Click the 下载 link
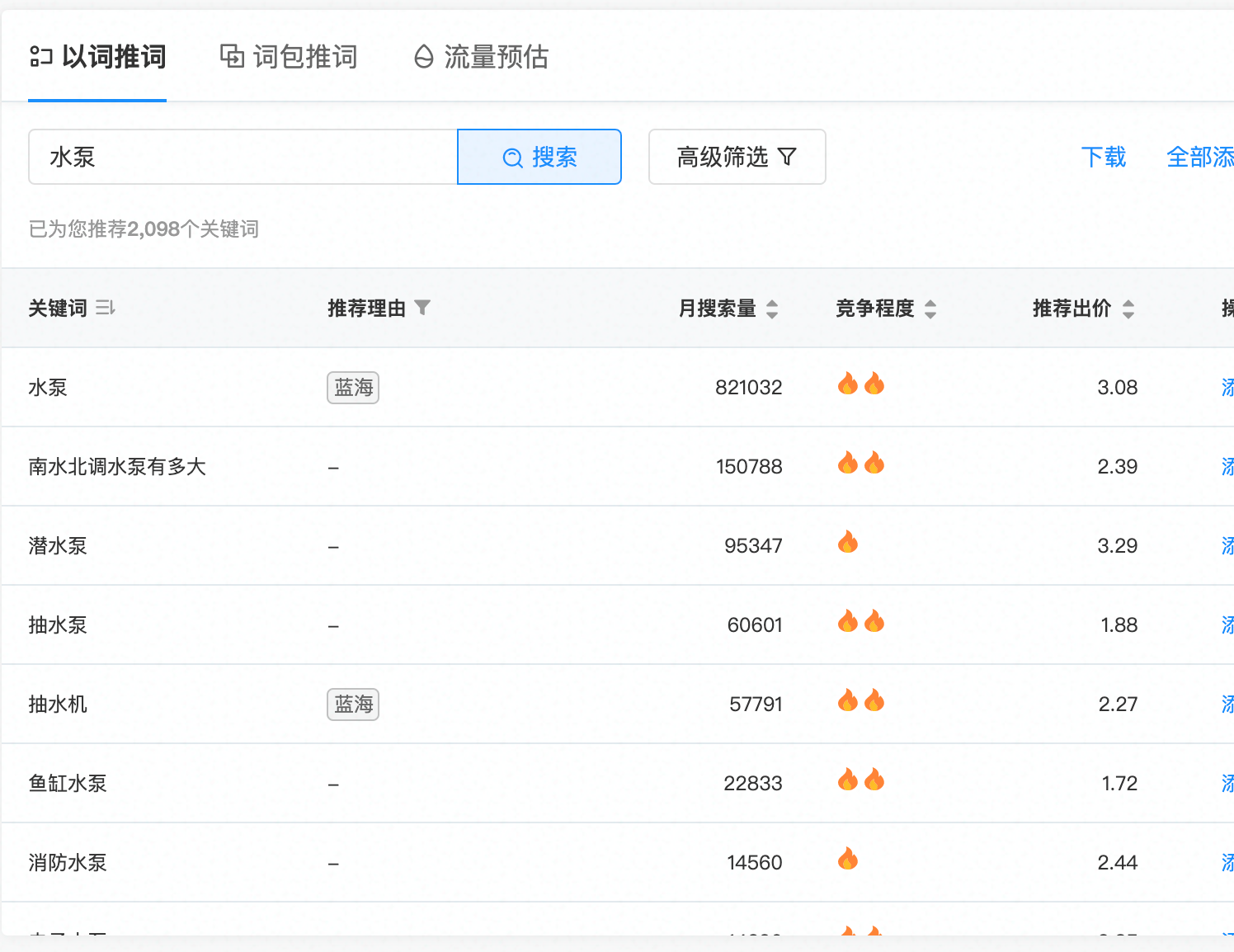The height and width of the screenshot is (952, 1234). click(x=1103, y=157)
